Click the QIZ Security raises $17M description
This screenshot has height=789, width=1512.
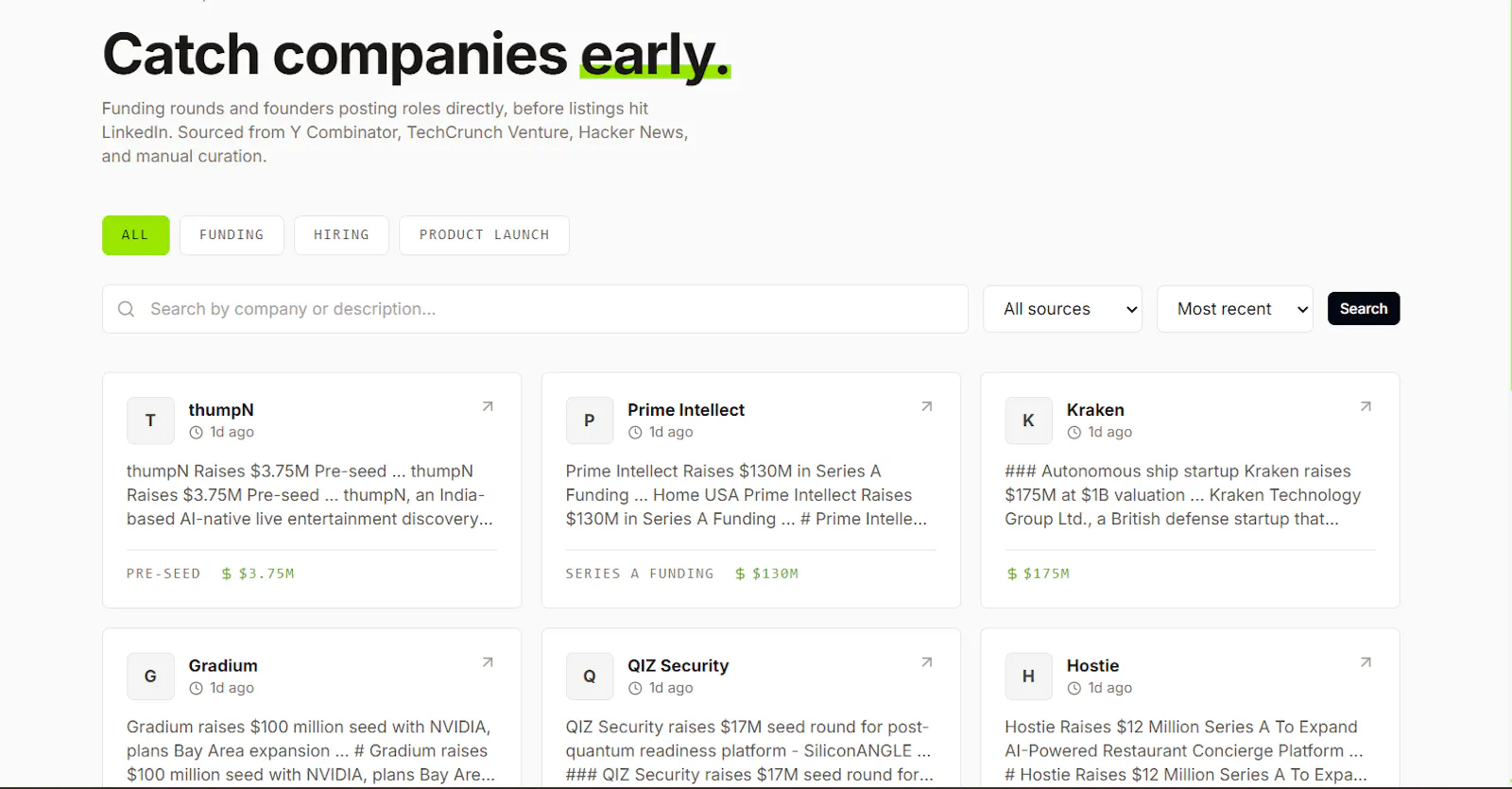[749, 751]
